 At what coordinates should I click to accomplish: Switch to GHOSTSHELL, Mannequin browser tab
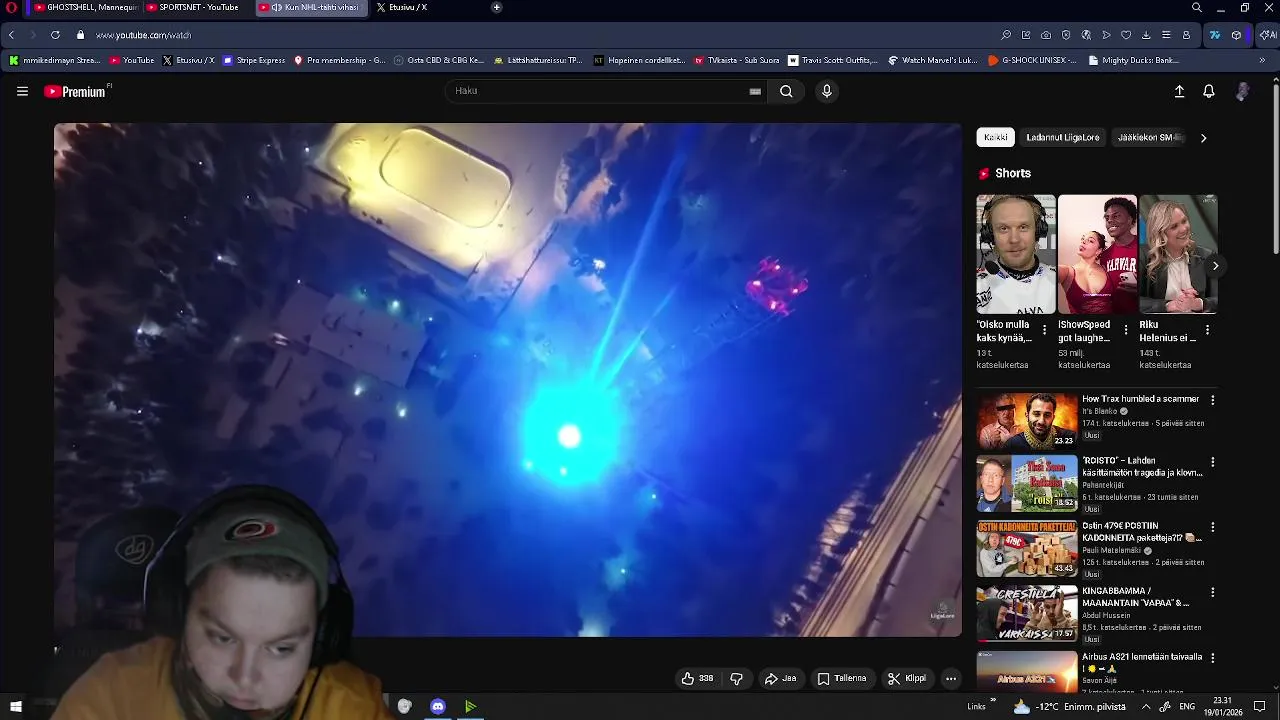(x=85, y=7)
